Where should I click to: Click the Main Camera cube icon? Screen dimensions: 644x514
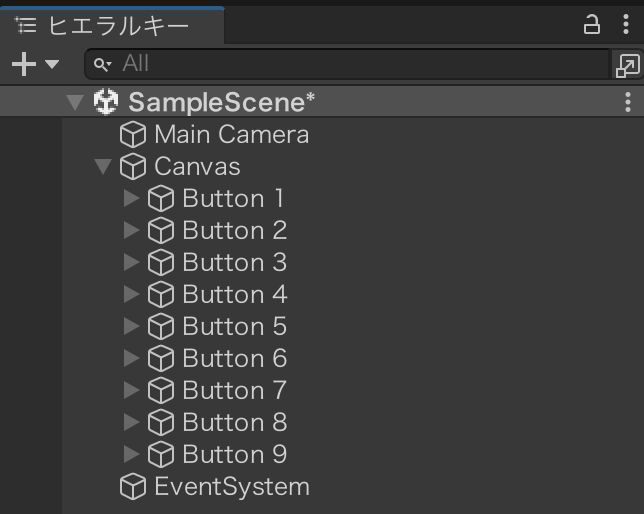pyautogui.click(x=132, y=134)
